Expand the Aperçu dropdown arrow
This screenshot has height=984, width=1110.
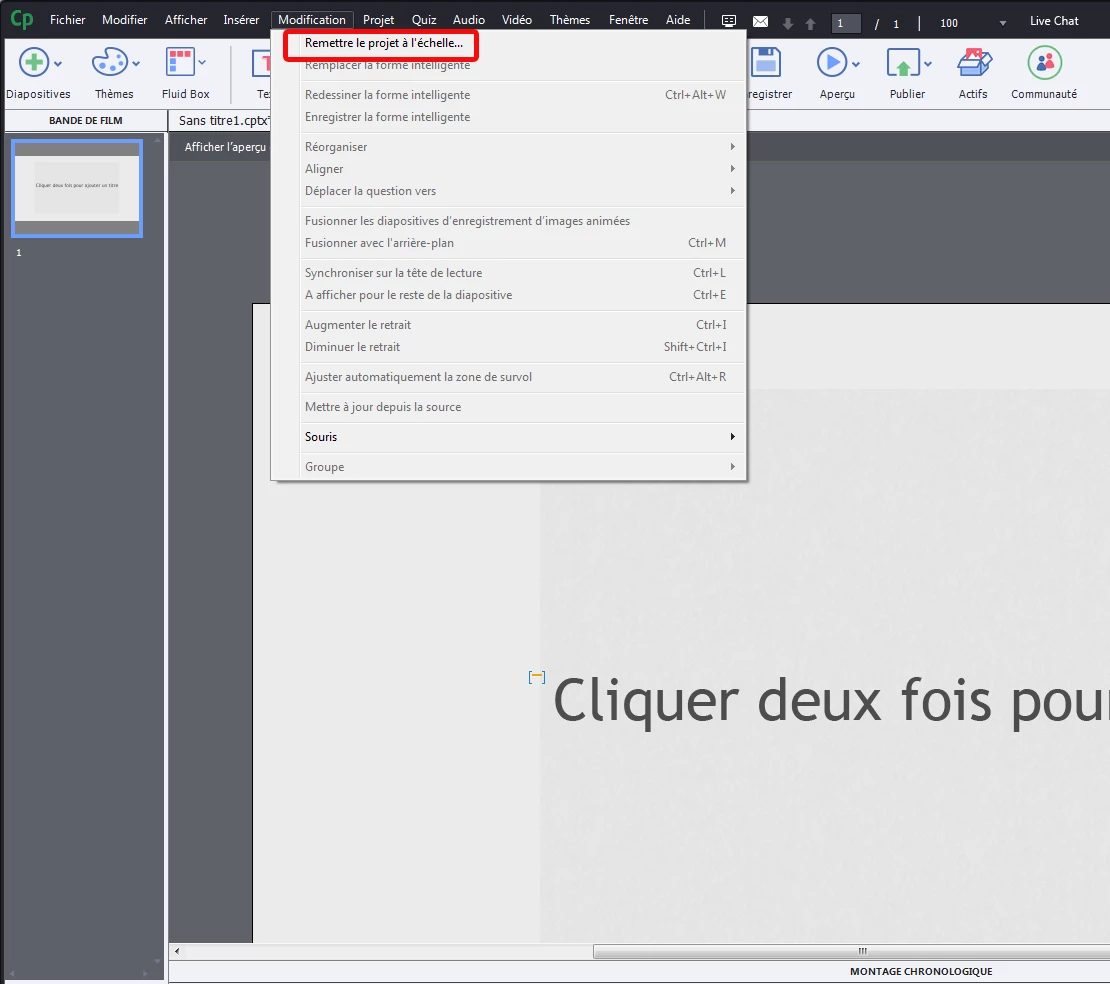[x=856, y=64]
